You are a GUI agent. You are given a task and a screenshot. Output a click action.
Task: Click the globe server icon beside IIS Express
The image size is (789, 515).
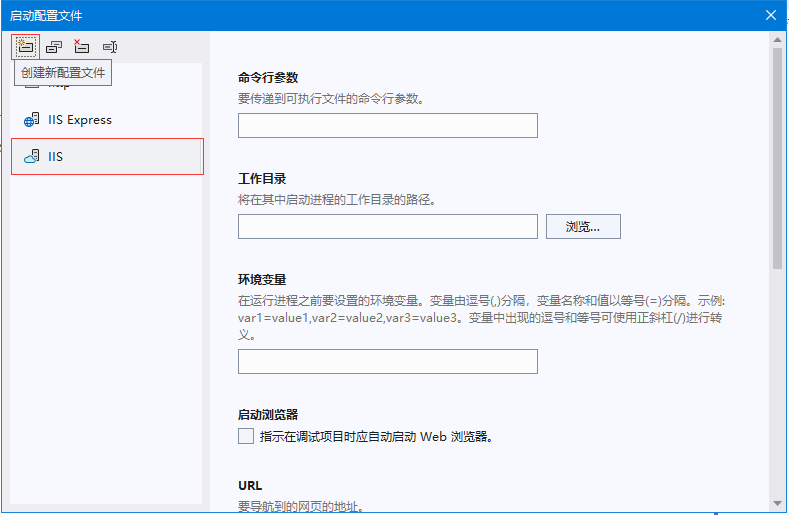32,120
